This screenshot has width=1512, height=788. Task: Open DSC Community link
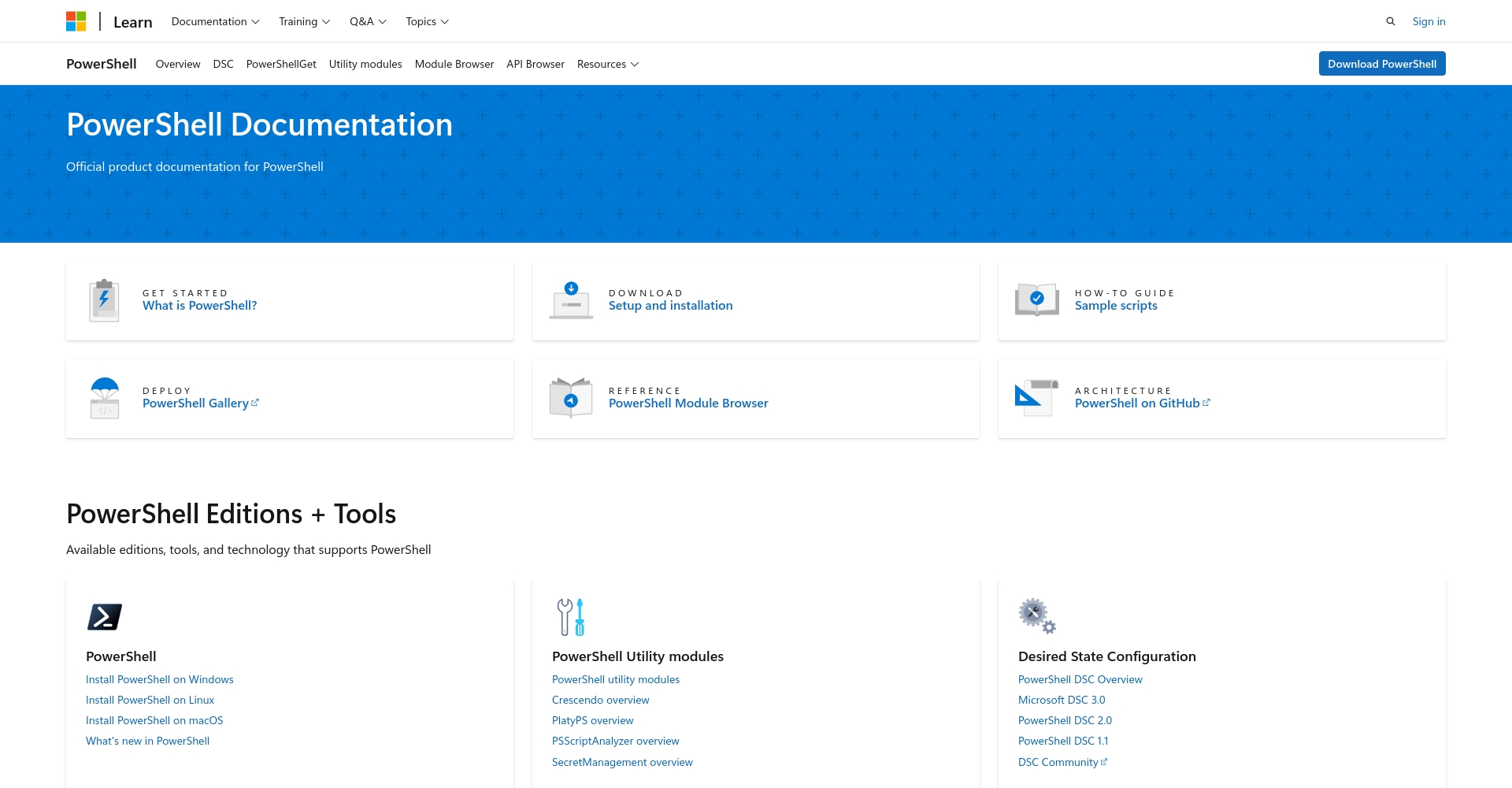[x=1058, y=762]
